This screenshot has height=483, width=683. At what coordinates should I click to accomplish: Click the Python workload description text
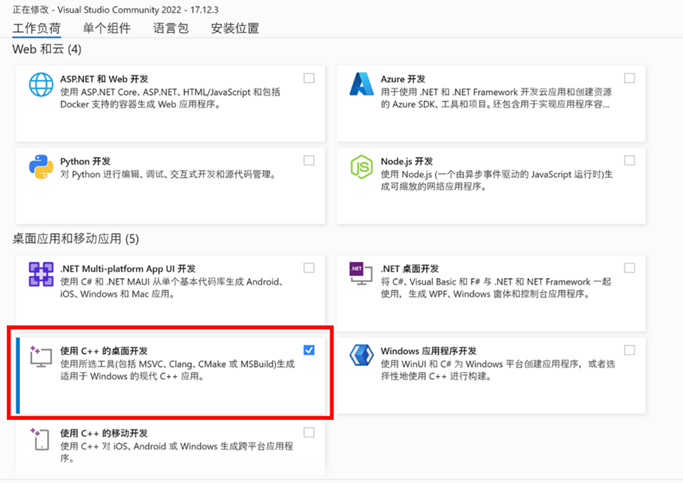[x=168, y=174]
